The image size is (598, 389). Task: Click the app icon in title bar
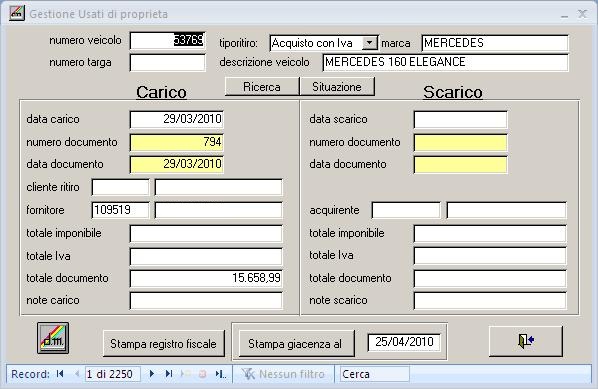tap(17, 13)
